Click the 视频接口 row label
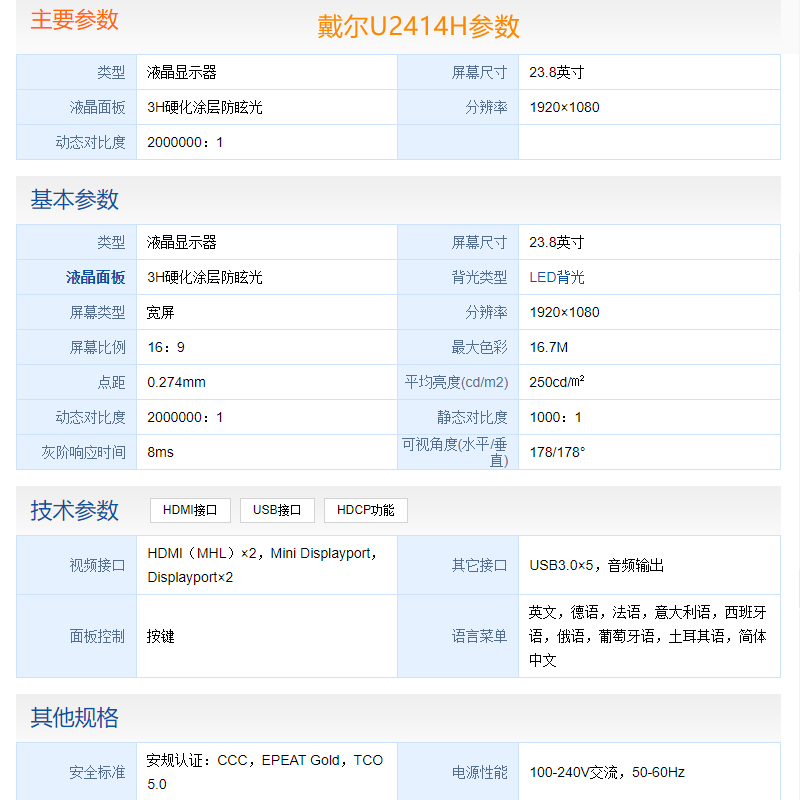This screenshot has height=800, width=800. pos(97,565)
